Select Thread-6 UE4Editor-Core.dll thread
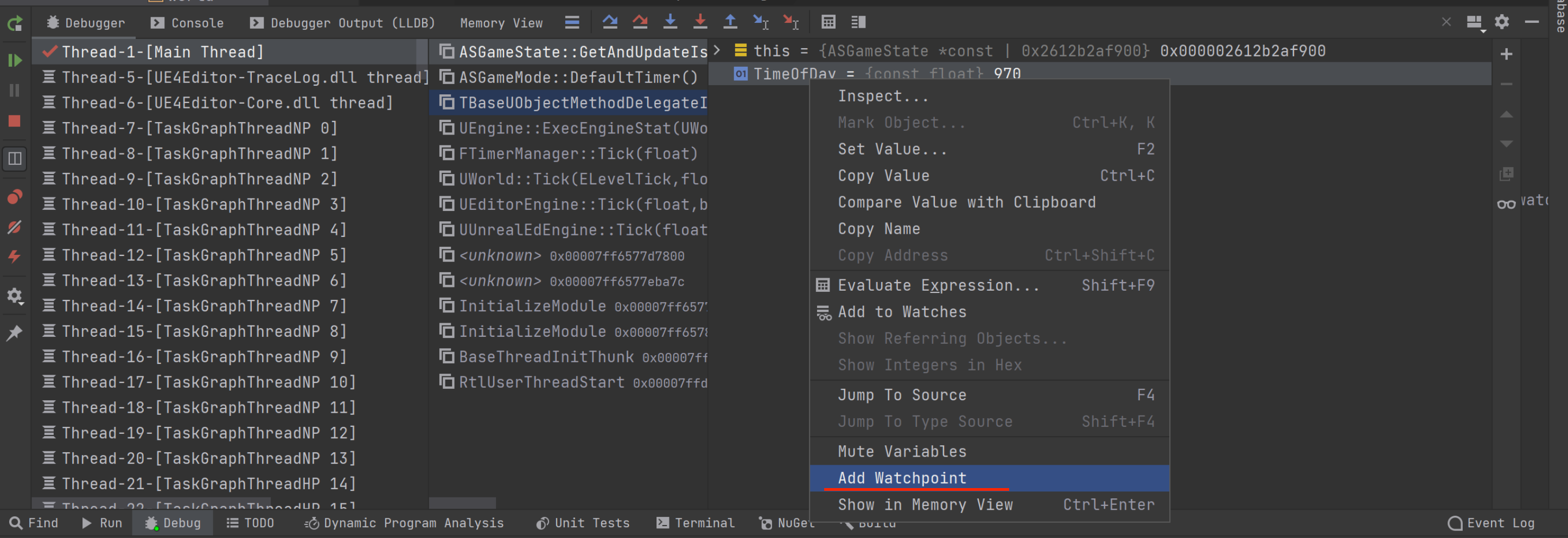The width and height of the screenshot is (1568, 538). pyautogui.click(x=230, y=103)
